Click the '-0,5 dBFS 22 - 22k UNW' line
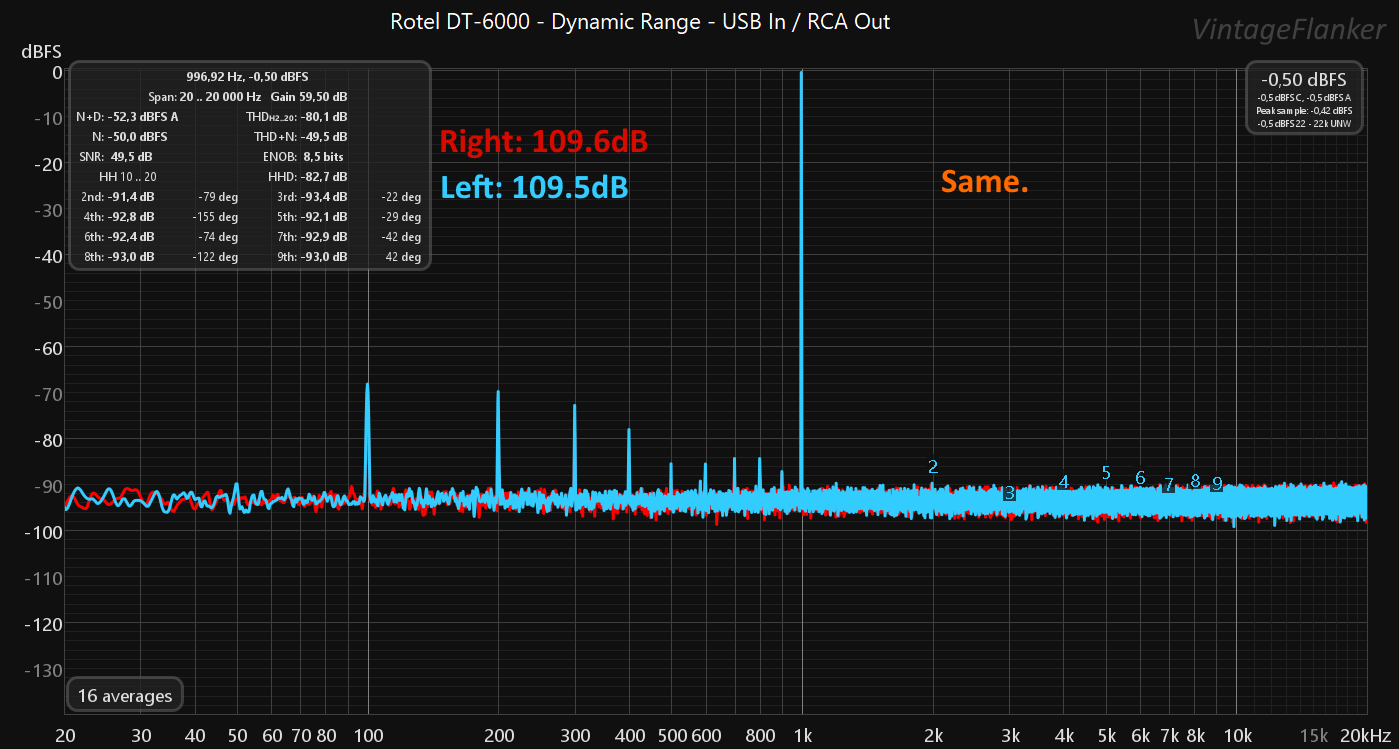This screenshot has height=749, width=1399. [x=1304, y=122]
